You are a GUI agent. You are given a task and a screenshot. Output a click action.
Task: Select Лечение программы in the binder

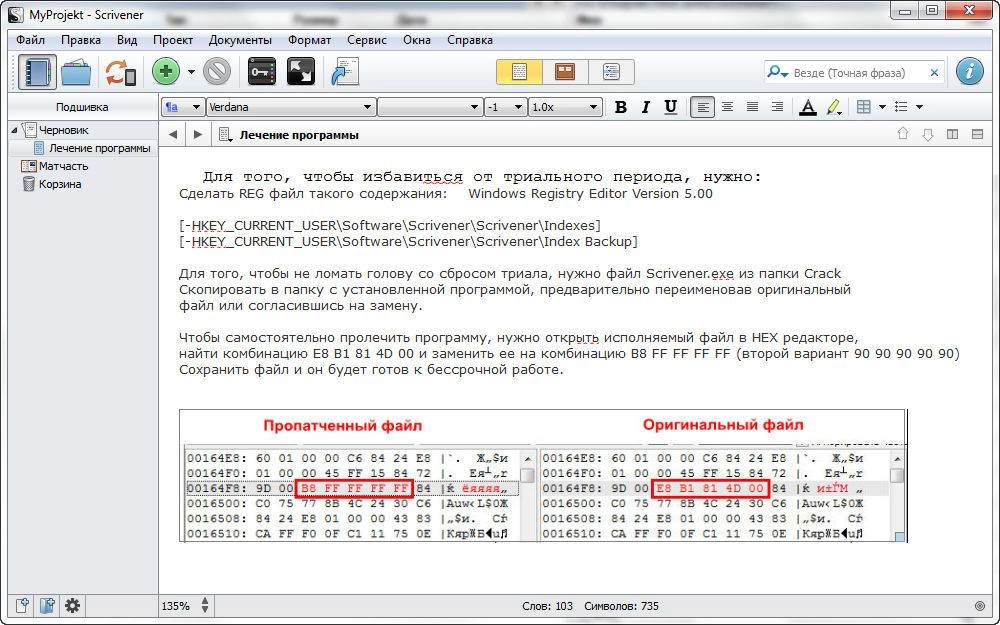[x=100, y=148]
